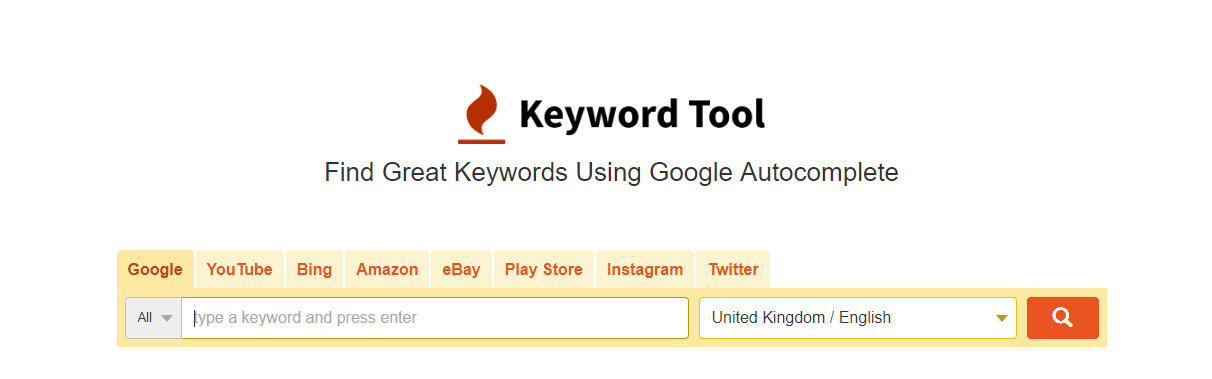1212x379 pixels.
Task: Click the Keyword Tool logo text
Action: click(x=642, y=114)
